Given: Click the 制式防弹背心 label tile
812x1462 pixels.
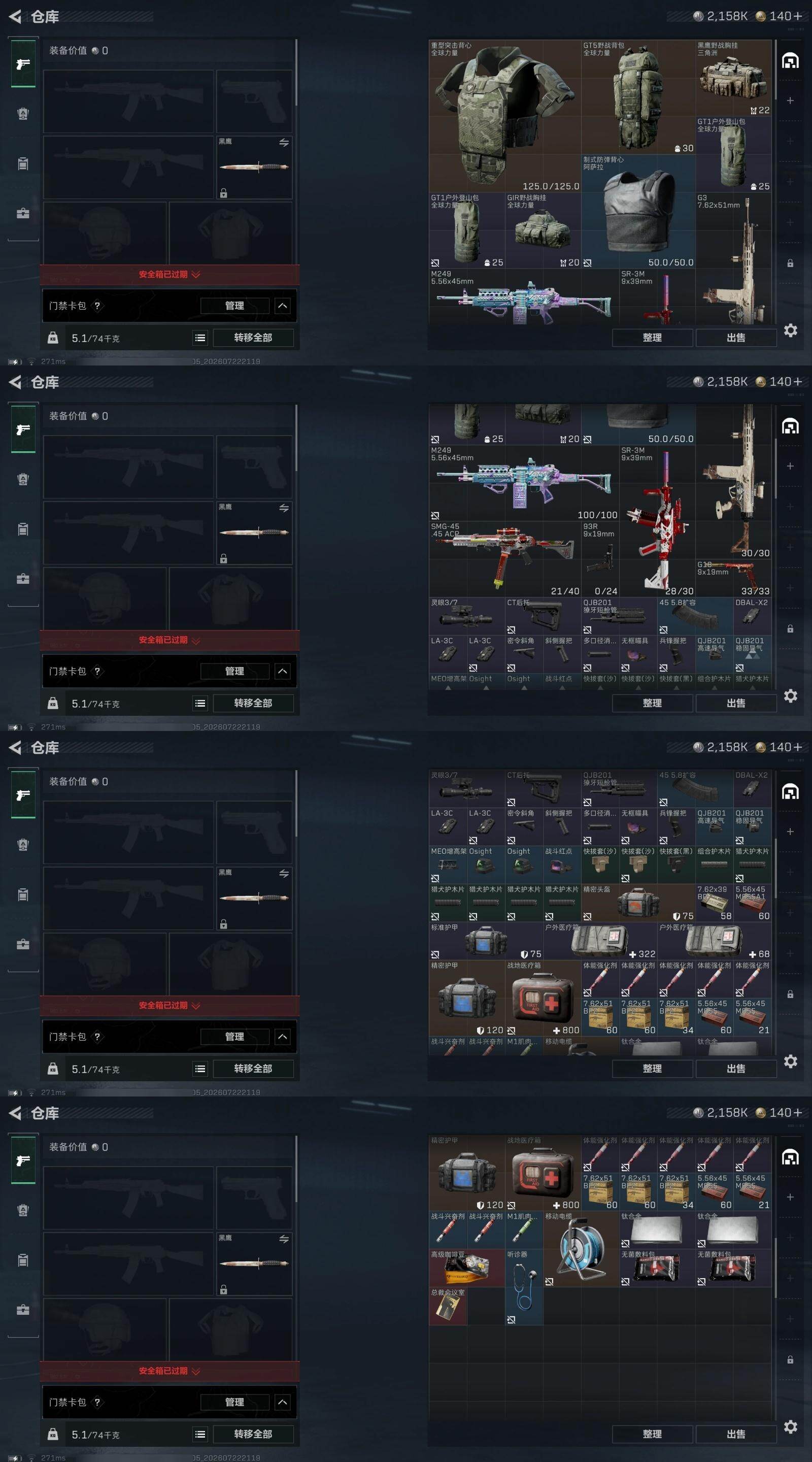Looking at the screenshot, I should pos(638,212).
